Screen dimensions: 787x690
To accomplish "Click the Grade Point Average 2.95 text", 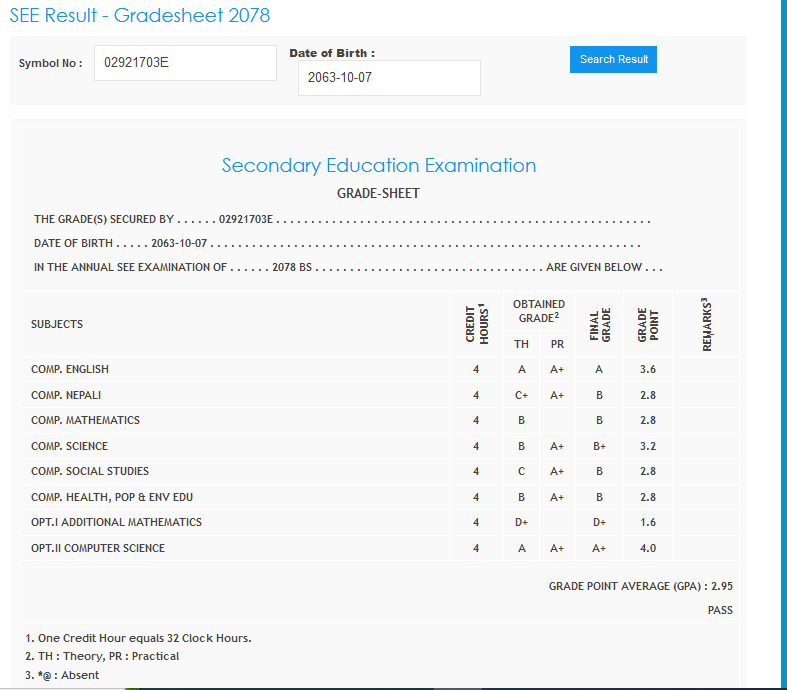I will coord(640,586).
